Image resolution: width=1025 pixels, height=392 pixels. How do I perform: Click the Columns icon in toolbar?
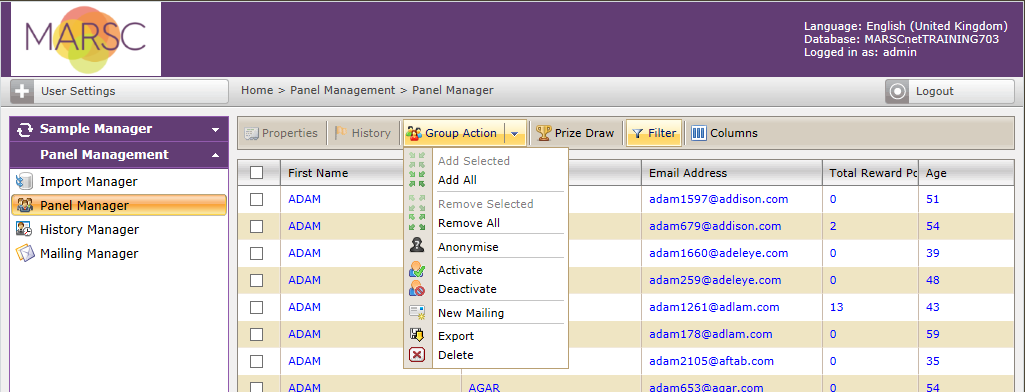(699, 133)
